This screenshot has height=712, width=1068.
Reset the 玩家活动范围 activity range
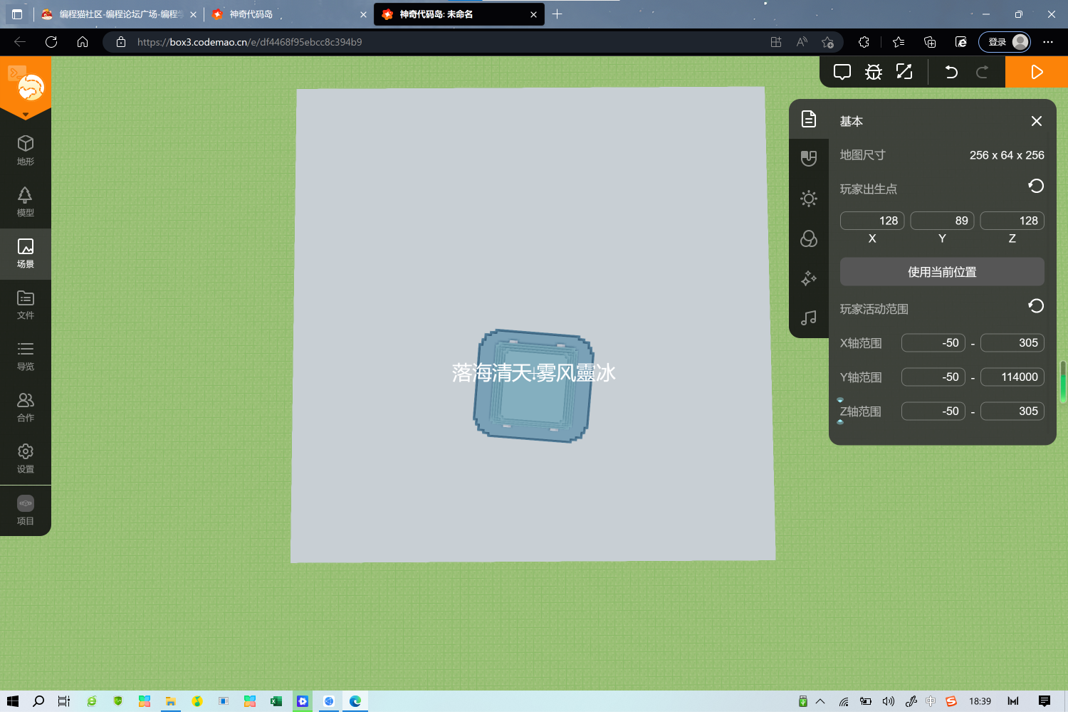pyautogui.click(x=1035, y=307)
